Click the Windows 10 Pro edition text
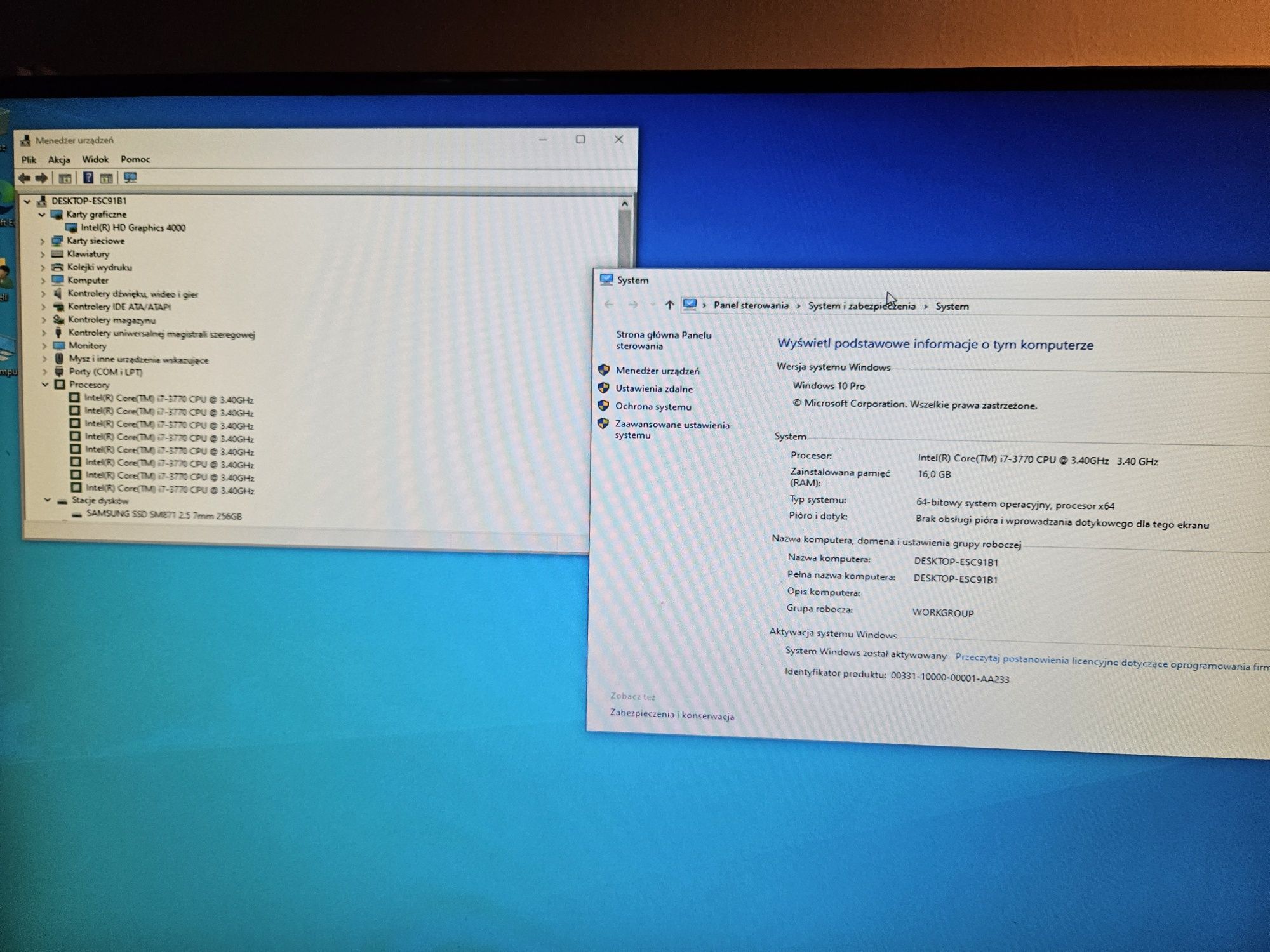 tap(829, 385)
